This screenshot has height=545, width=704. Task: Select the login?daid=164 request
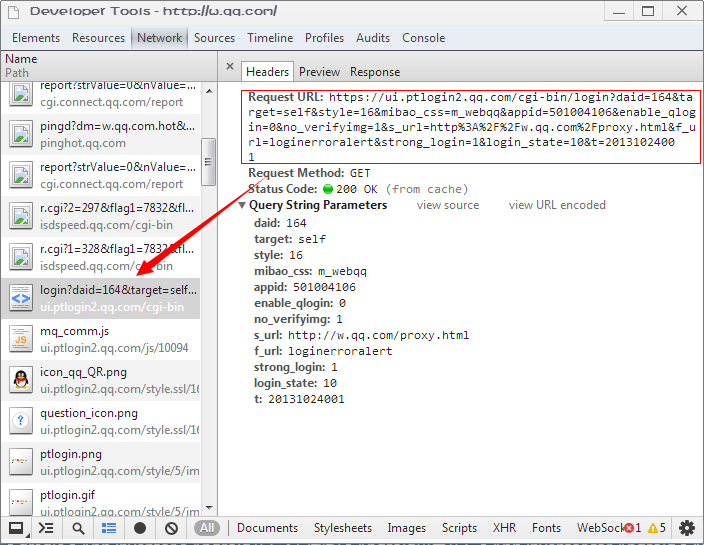pos(101,299)
